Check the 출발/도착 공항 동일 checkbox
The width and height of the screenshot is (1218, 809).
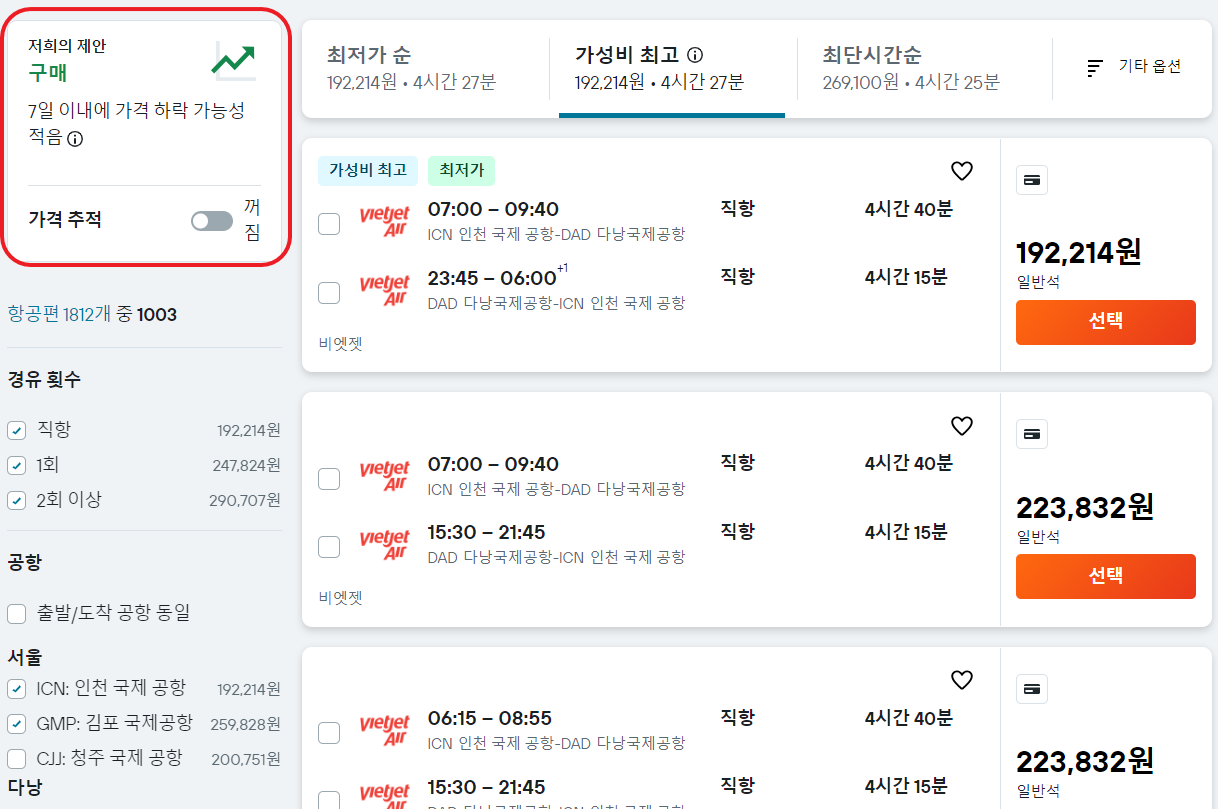pos(15,615)
